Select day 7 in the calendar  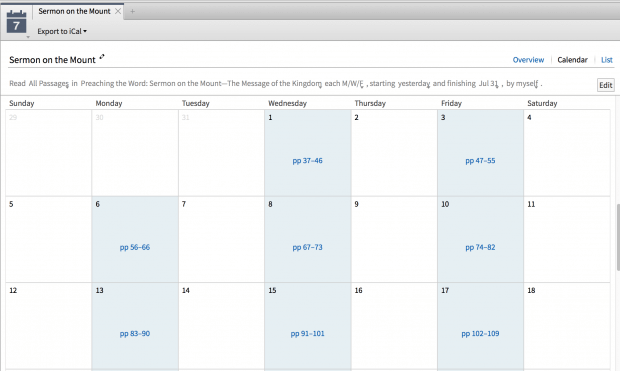pos(221,239)
